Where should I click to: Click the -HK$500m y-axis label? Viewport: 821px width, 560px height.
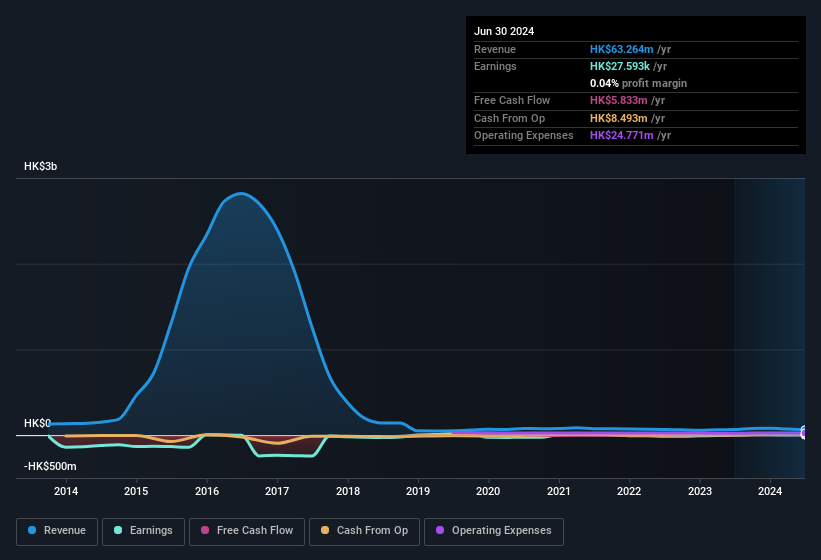pyautogui.click(x=50, y=466)
